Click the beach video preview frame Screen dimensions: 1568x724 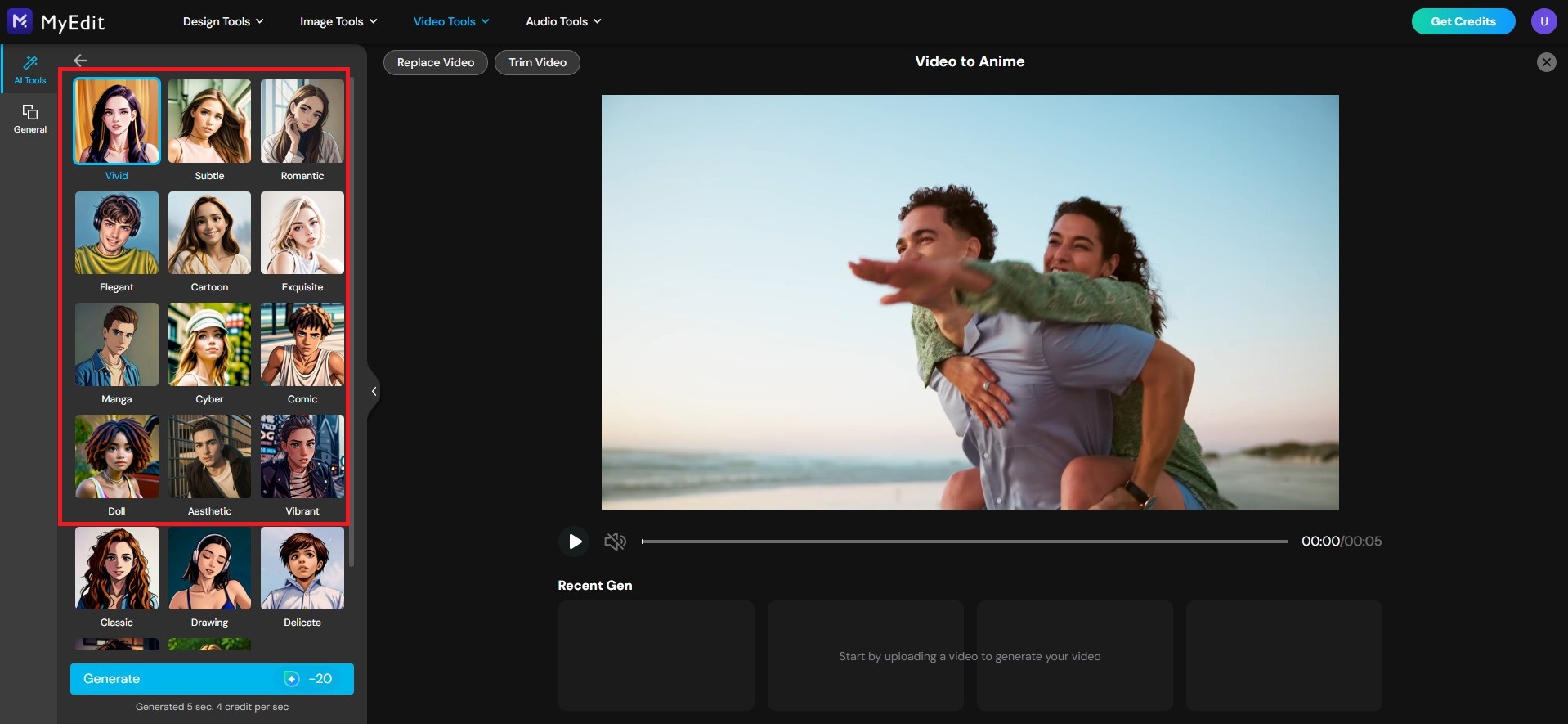tap(970, 302)
